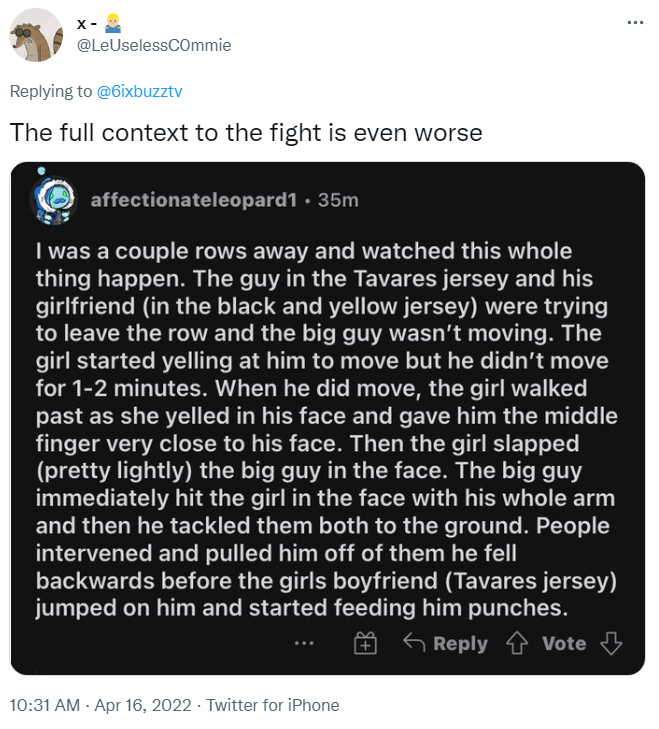Click the Apr 16, 2022 date link
The image size is (659, 729).
tap(143, 705)
